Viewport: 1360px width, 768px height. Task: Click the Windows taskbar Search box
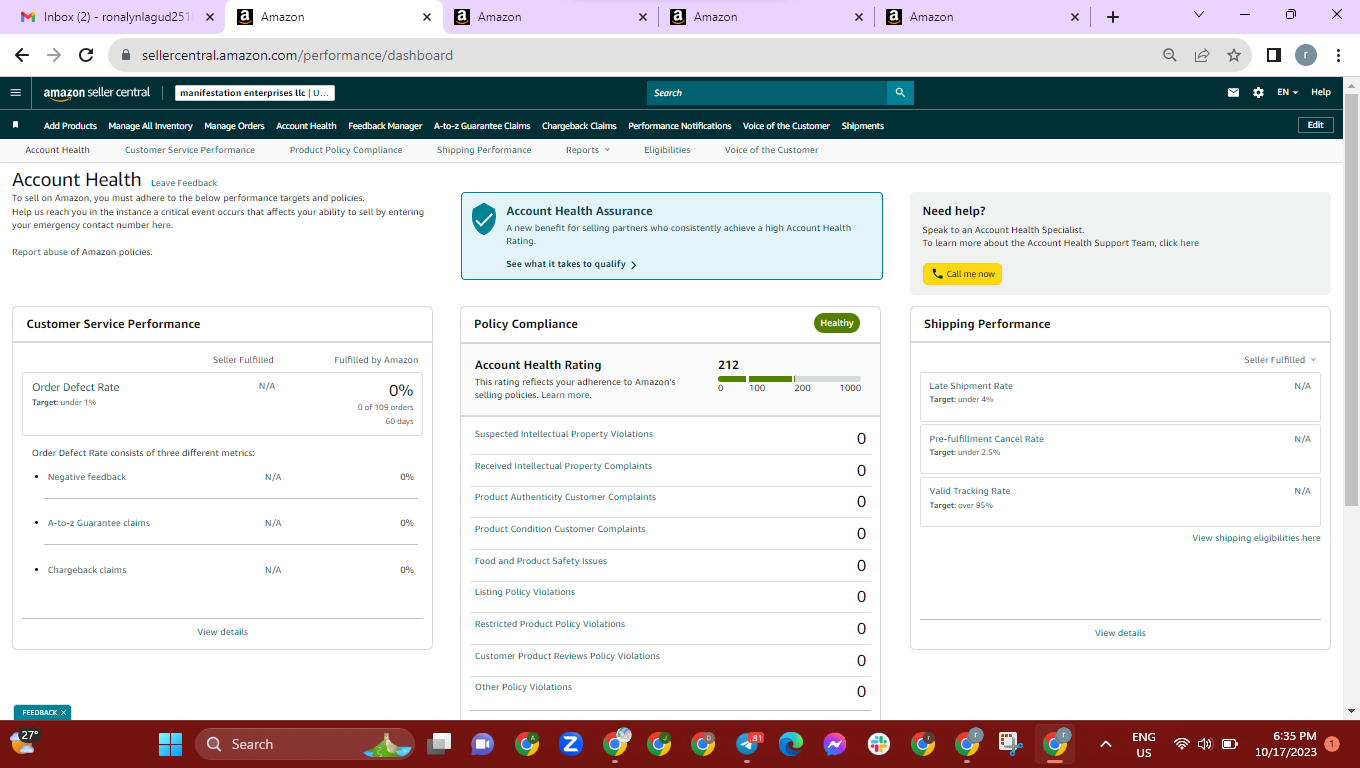point(305,744)
